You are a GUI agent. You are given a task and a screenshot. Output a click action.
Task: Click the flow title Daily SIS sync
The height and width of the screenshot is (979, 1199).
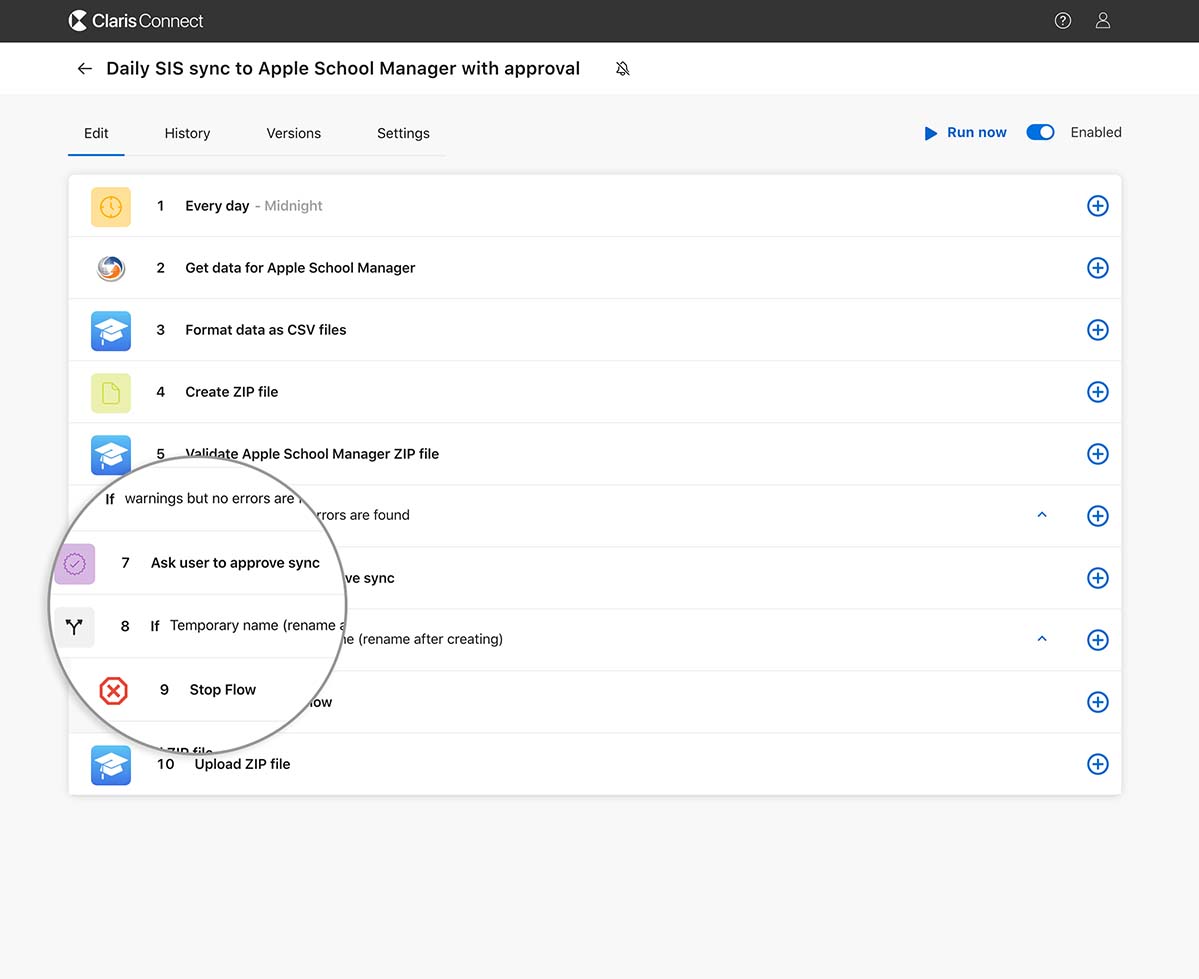point(343,69)
